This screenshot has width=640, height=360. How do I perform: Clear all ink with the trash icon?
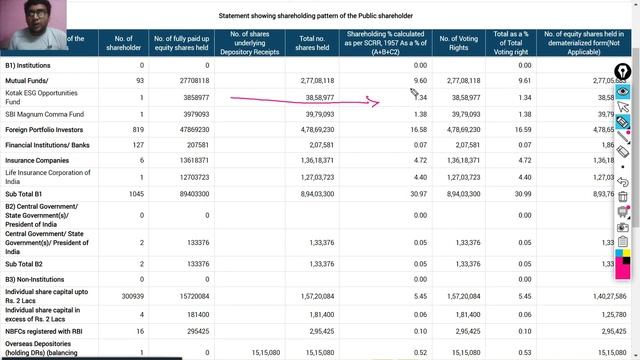[622, 197]
